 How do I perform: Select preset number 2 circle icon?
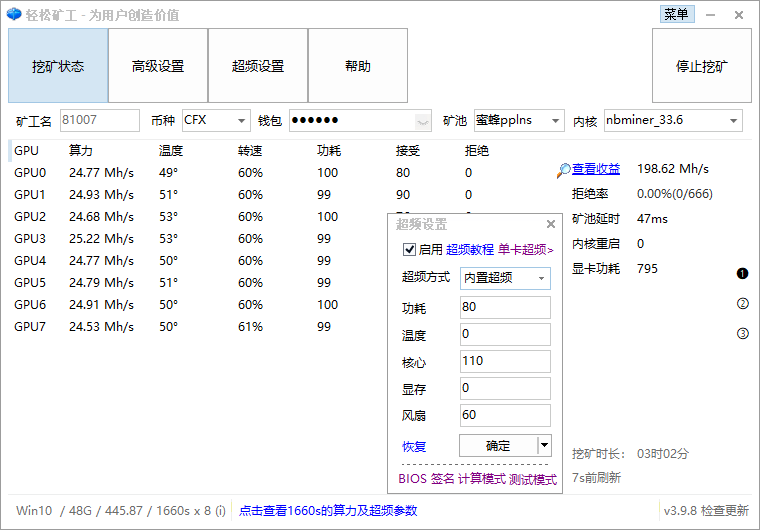[743, 304]
